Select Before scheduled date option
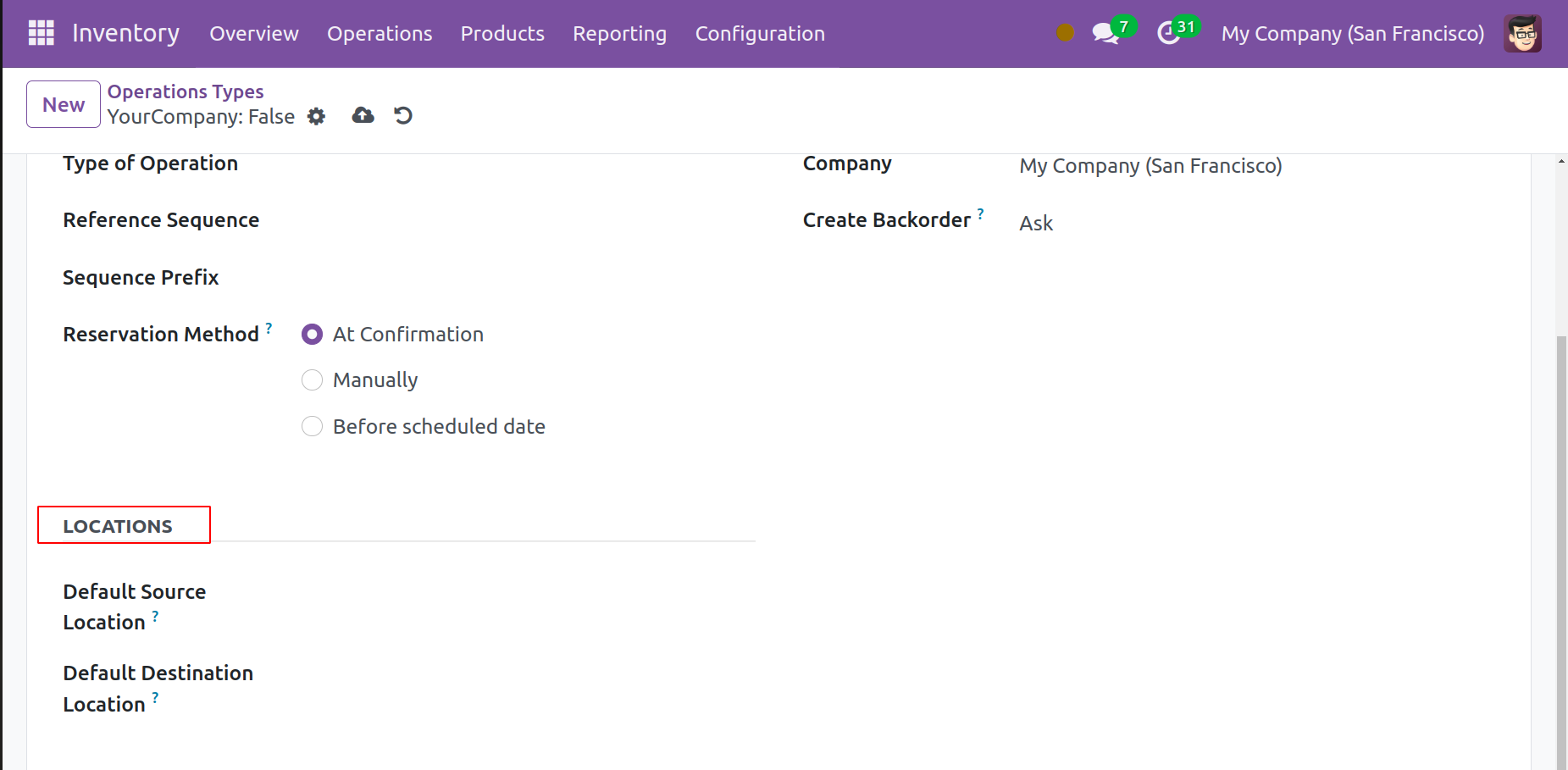Screen dimensions: 1568x770 coord(313,426)
